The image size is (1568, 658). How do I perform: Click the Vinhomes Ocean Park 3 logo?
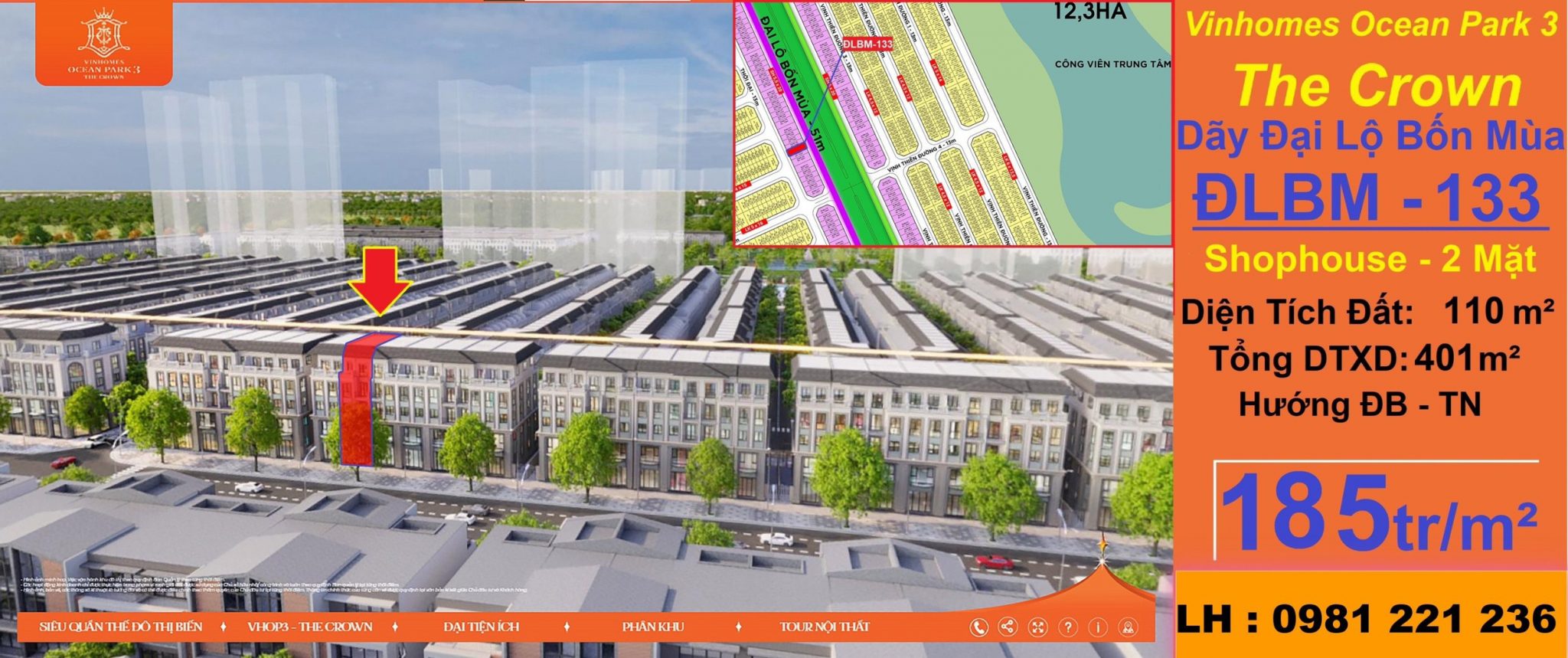[104, 44]
